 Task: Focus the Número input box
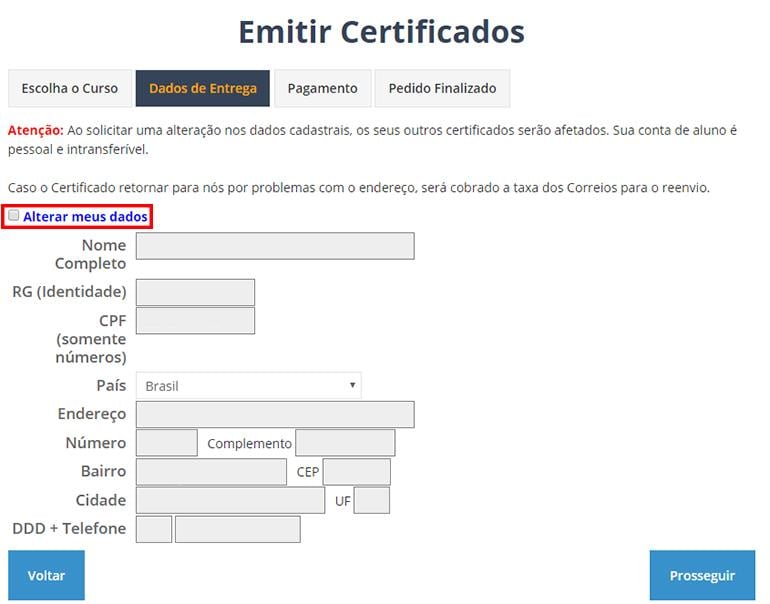166,443
